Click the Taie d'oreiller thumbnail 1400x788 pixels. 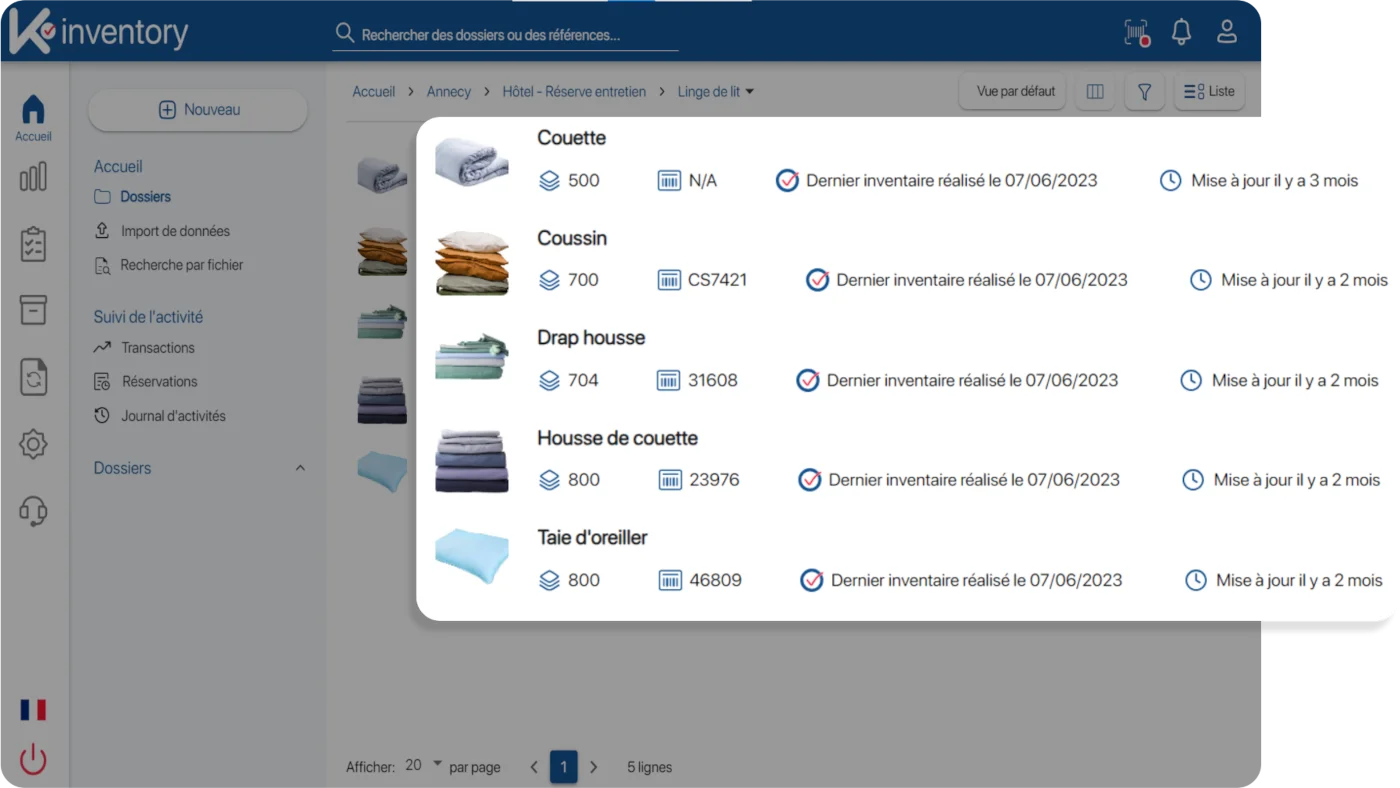pyautogui.click(x=472, y=556)
